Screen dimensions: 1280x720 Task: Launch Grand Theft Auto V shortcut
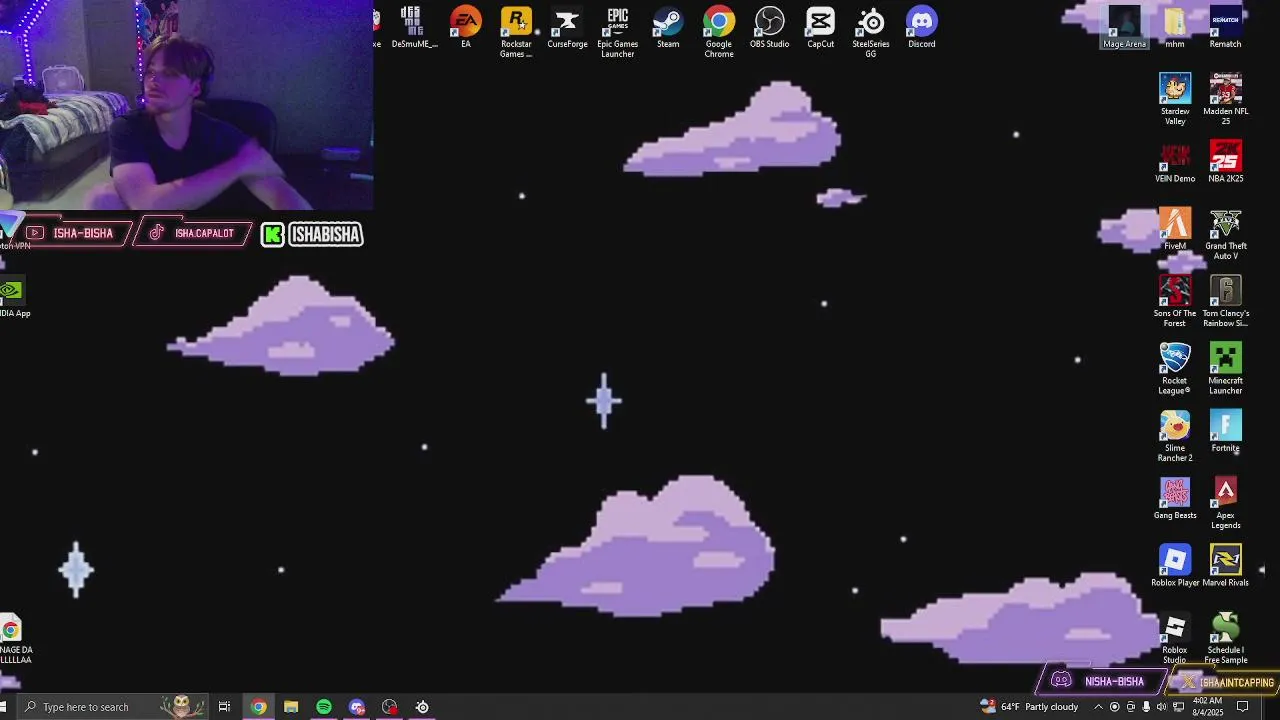tap(1225, 234)
